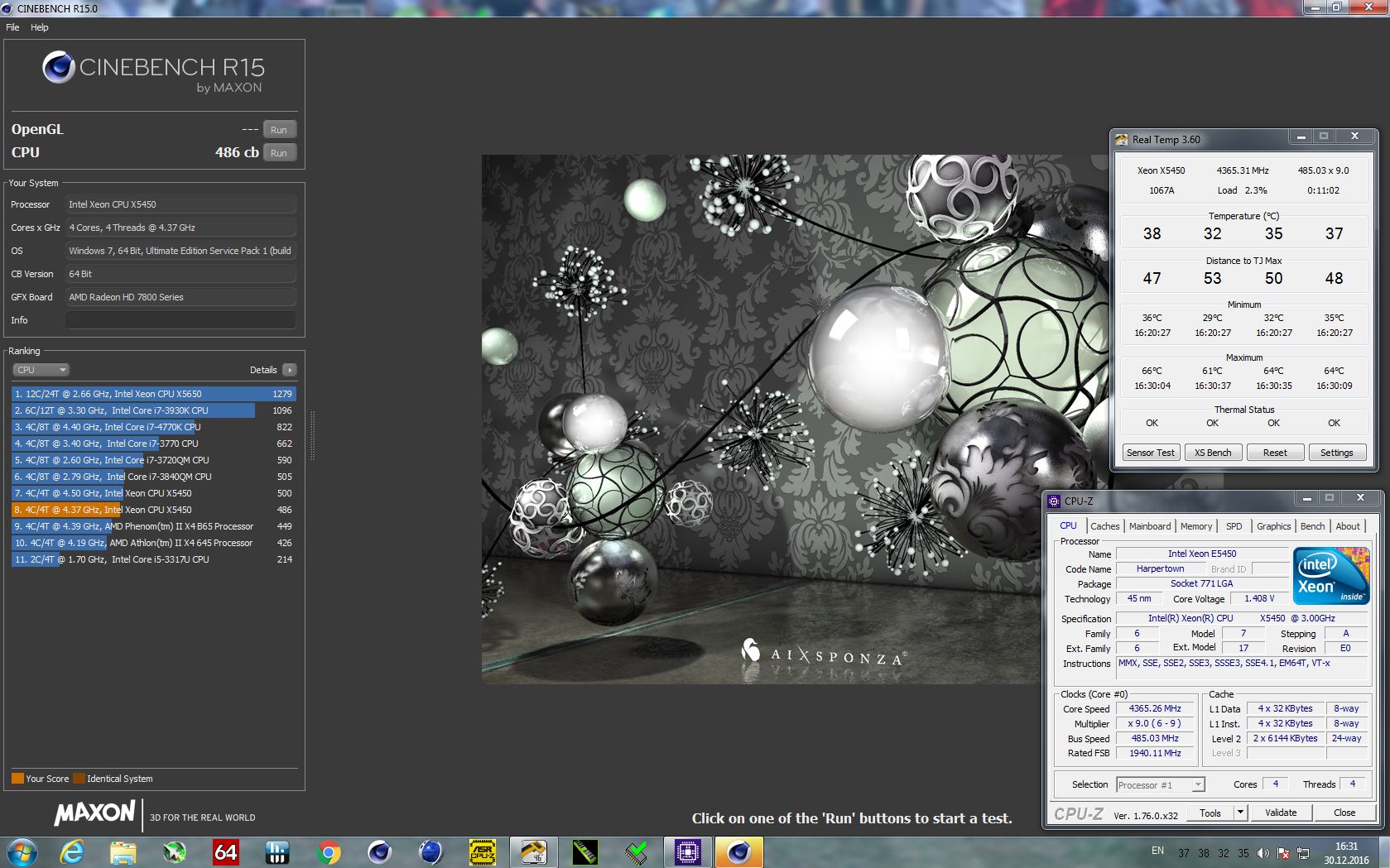Click the ASR CPU-Z taskbar icon

click(x=482, y=851)
